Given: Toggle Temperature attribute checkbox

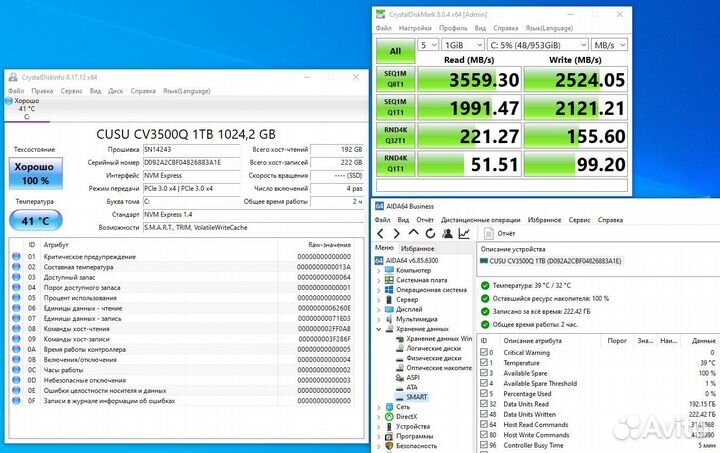Looking at the screenshot, I should click(484, 363).
